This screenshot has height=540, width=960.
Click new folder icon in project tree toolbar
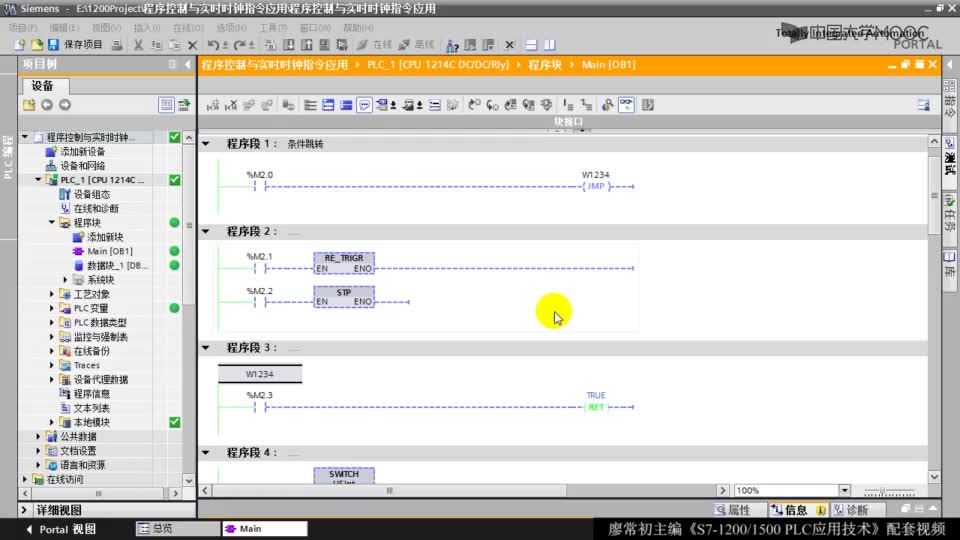(29, 105)
